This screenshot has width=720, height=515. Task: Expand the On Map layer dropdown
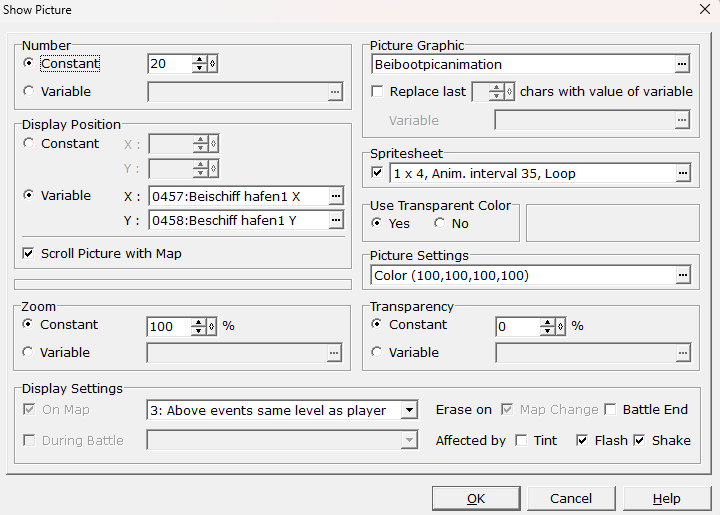408,410
